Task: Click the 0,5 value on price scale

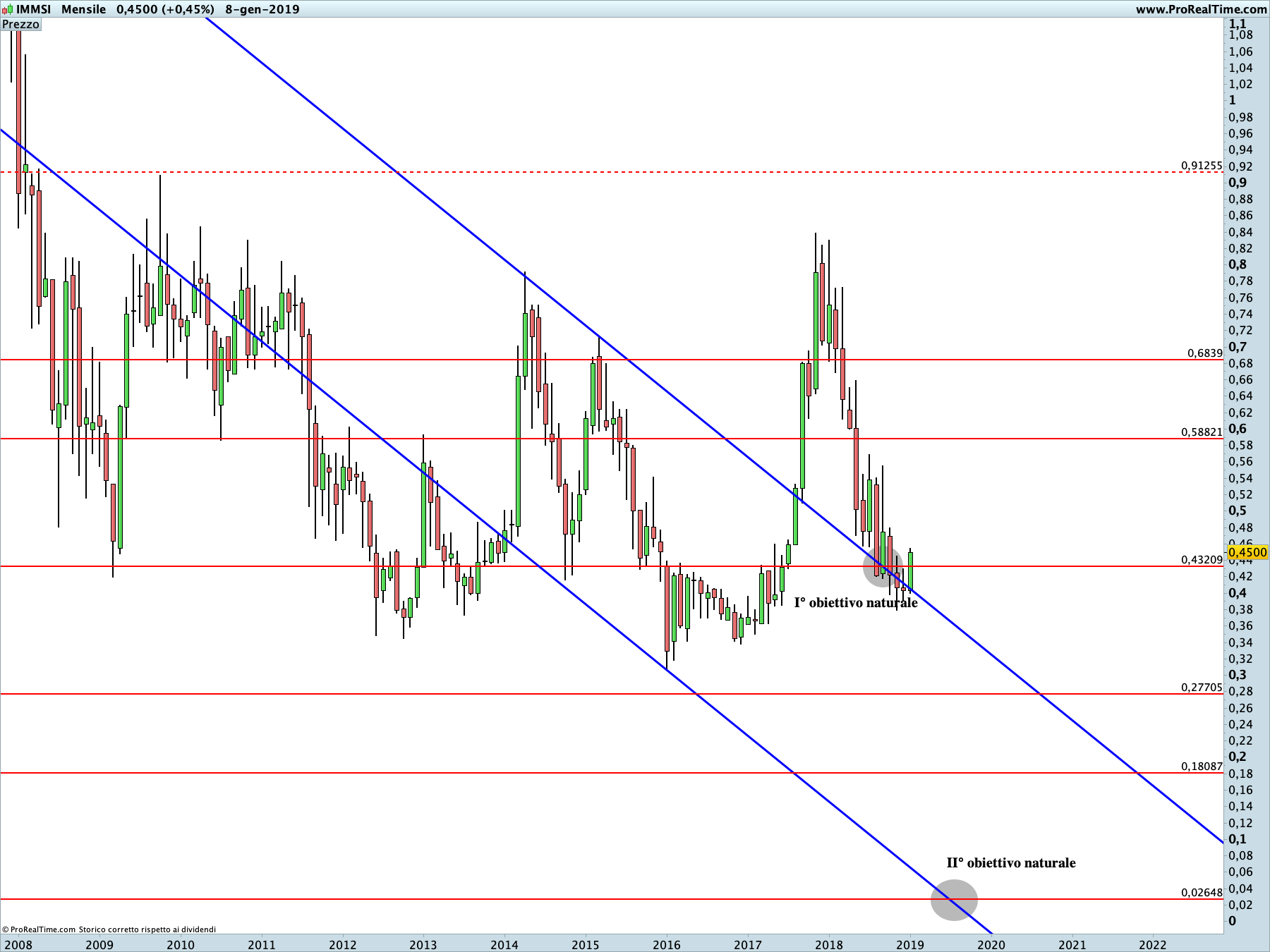Action: click(1238, 511)
